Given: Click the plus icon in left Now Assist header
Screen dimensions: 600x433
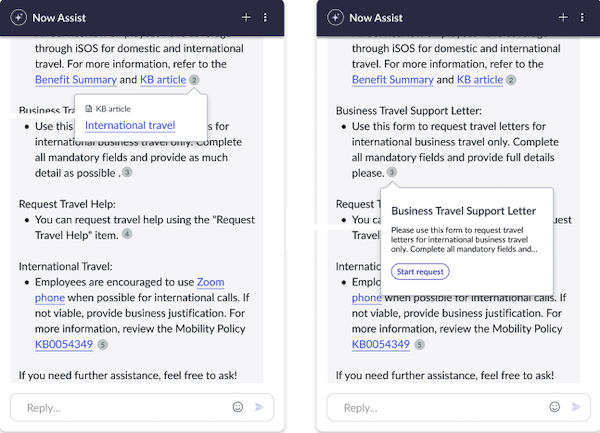Looking at the screenshot, I should pos(246,18).
